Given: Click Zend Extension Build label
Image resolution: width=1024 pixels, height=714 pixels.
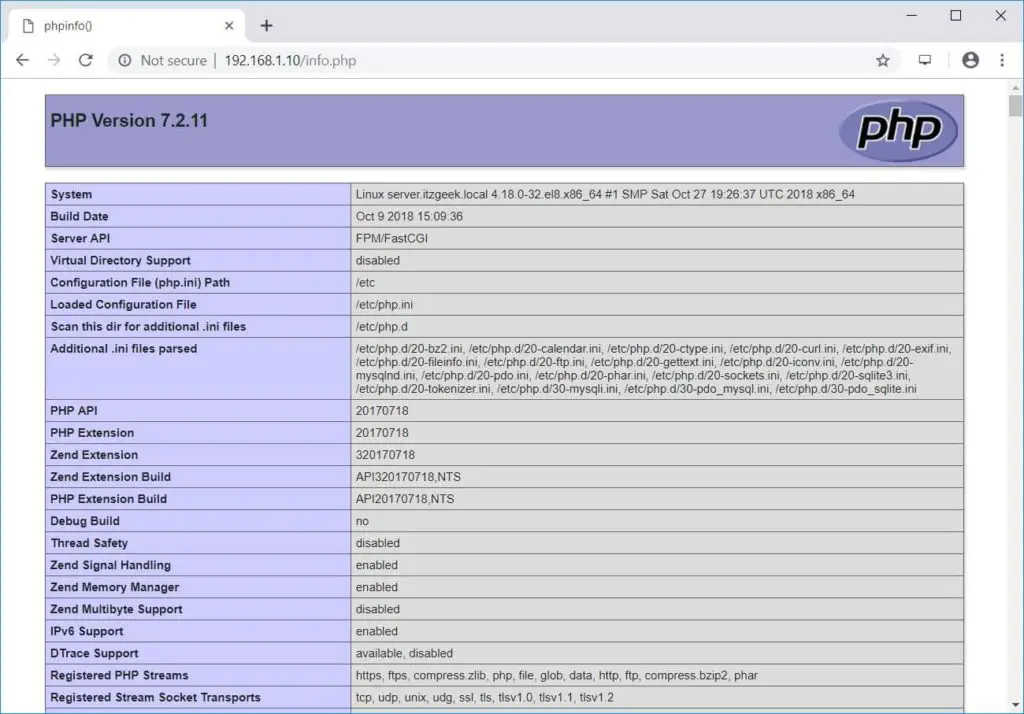Looking at the screenshot, I should [110, 477].
